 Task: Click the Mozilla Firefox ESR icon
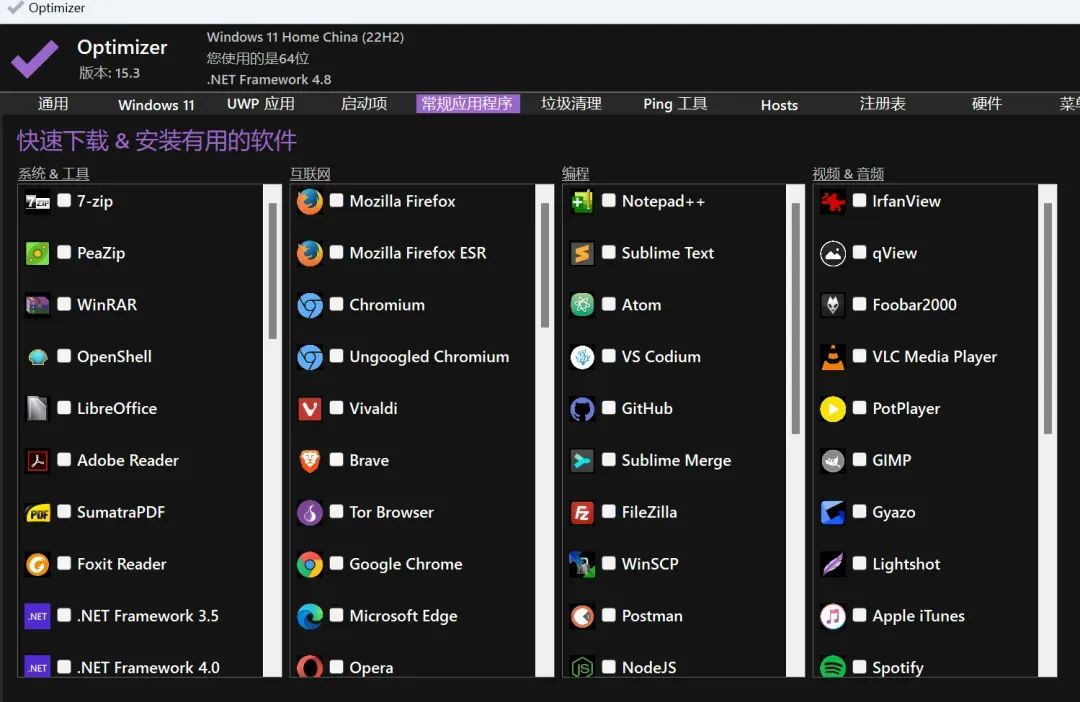pos(310,253)
